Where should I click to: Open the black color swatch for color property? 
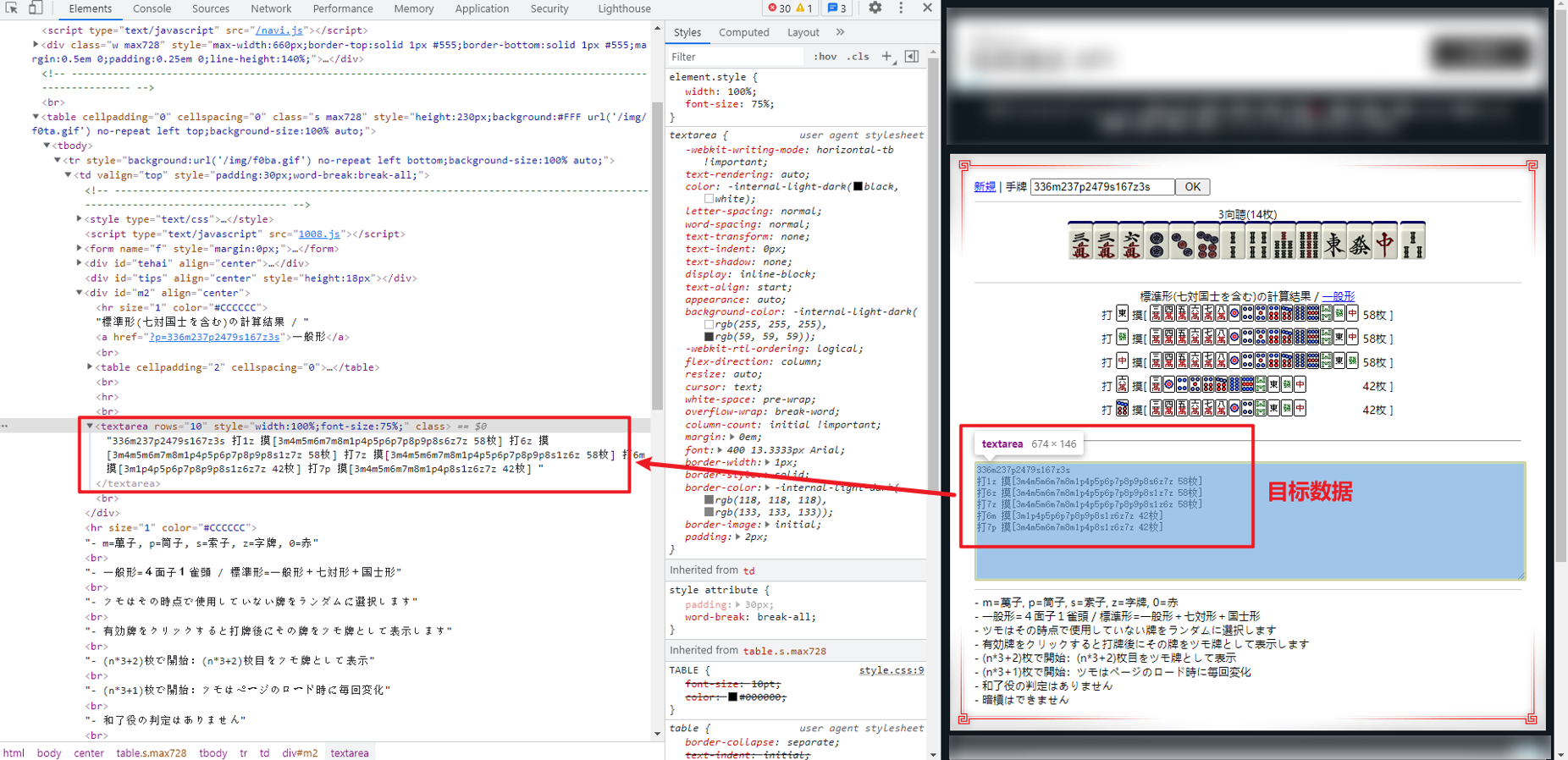click(x=858, y=186)
